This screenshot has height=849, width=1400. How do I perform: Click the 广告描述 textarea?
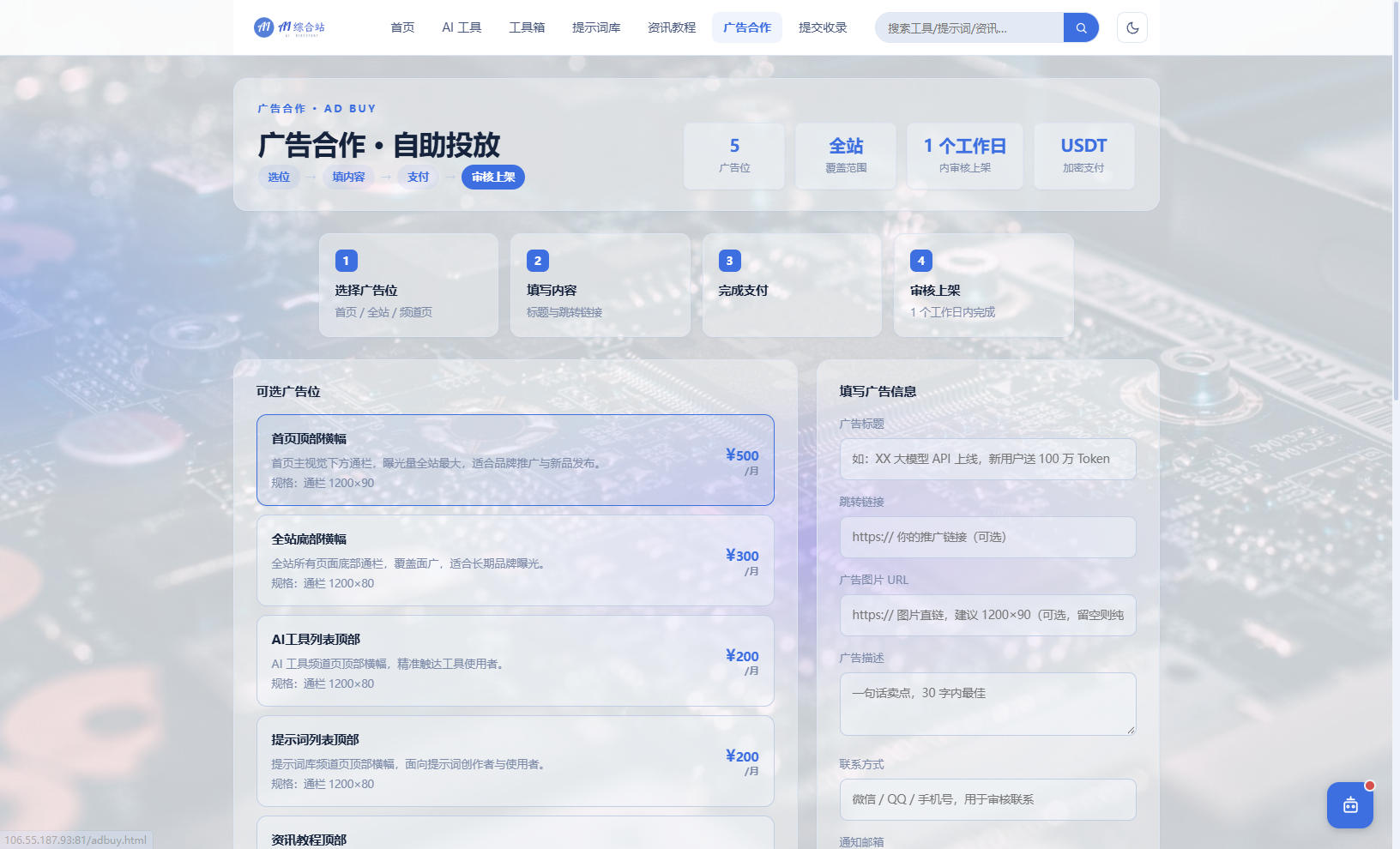(x=988, y=704)
